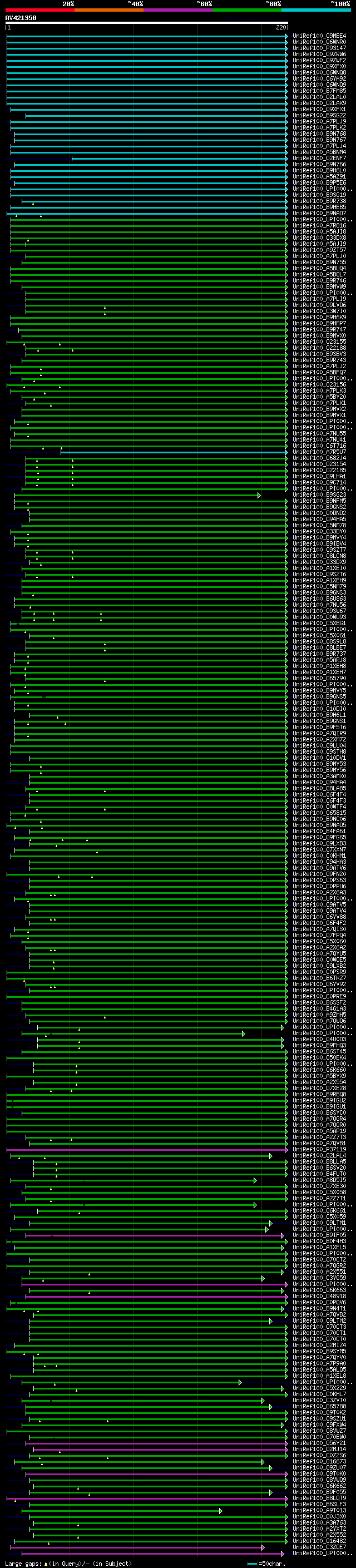Select hit label UniRef100_B9N755
356x1568 pixels.
319,263
